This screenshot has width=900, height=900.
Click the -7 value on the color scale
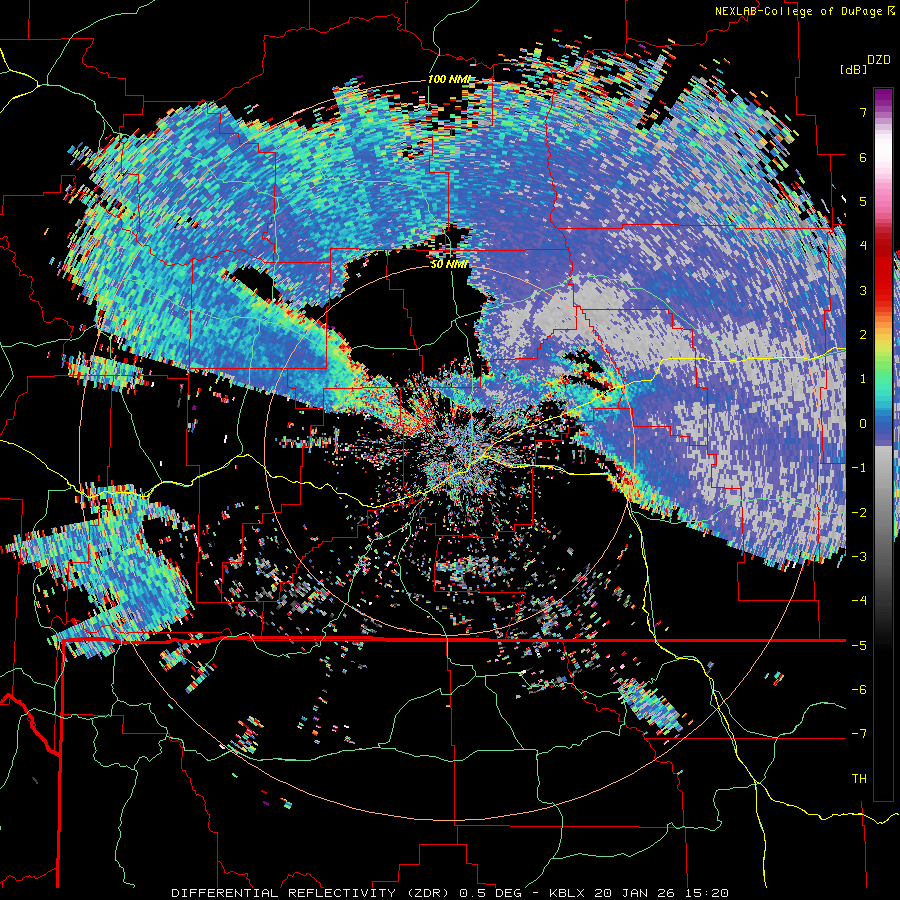pos(859,734)
